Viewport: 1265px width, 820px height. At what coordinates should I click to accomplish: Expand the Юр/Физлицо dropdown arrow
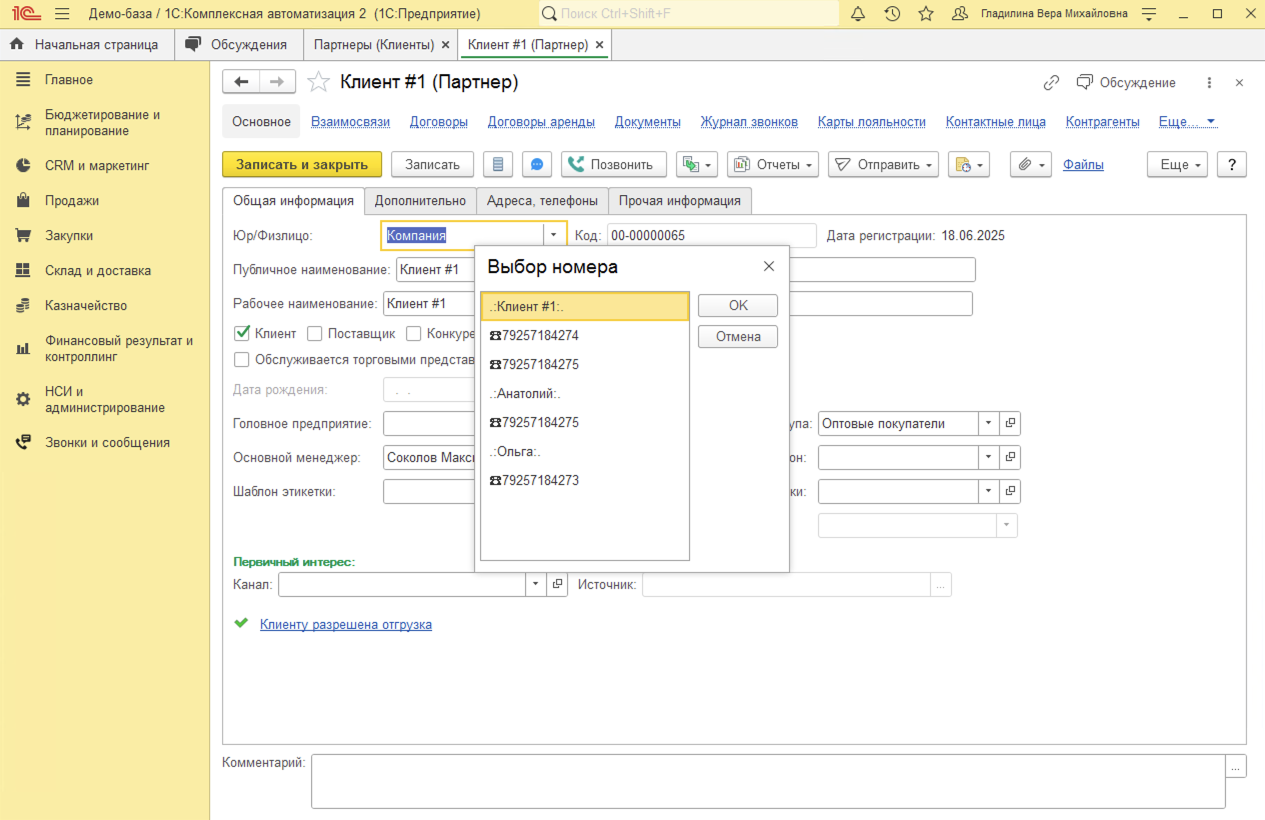click(553, 236)
